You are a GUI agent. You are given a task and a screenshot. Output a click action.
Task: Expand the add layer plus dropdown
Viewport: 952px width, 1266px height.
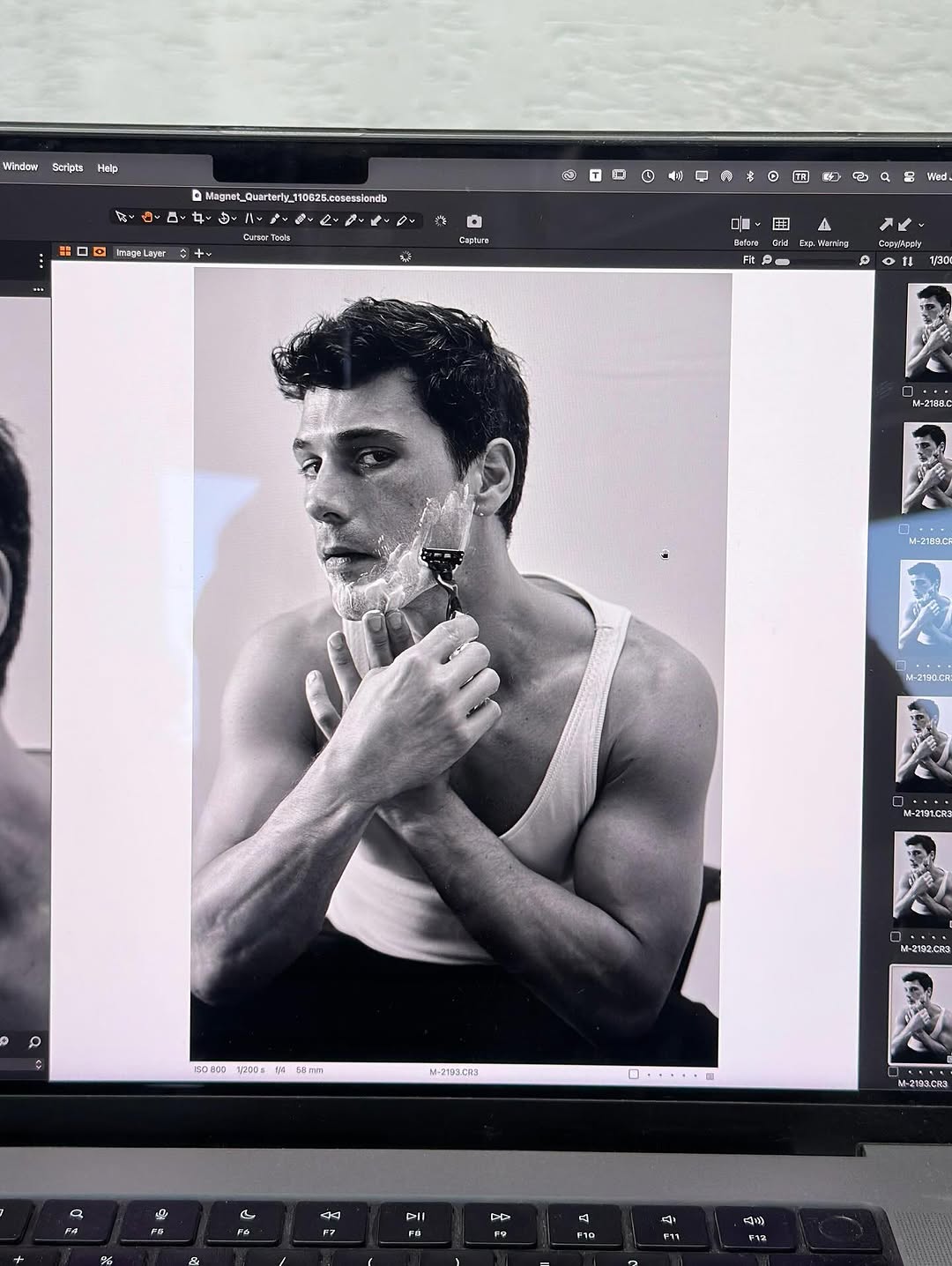point(203,253)
